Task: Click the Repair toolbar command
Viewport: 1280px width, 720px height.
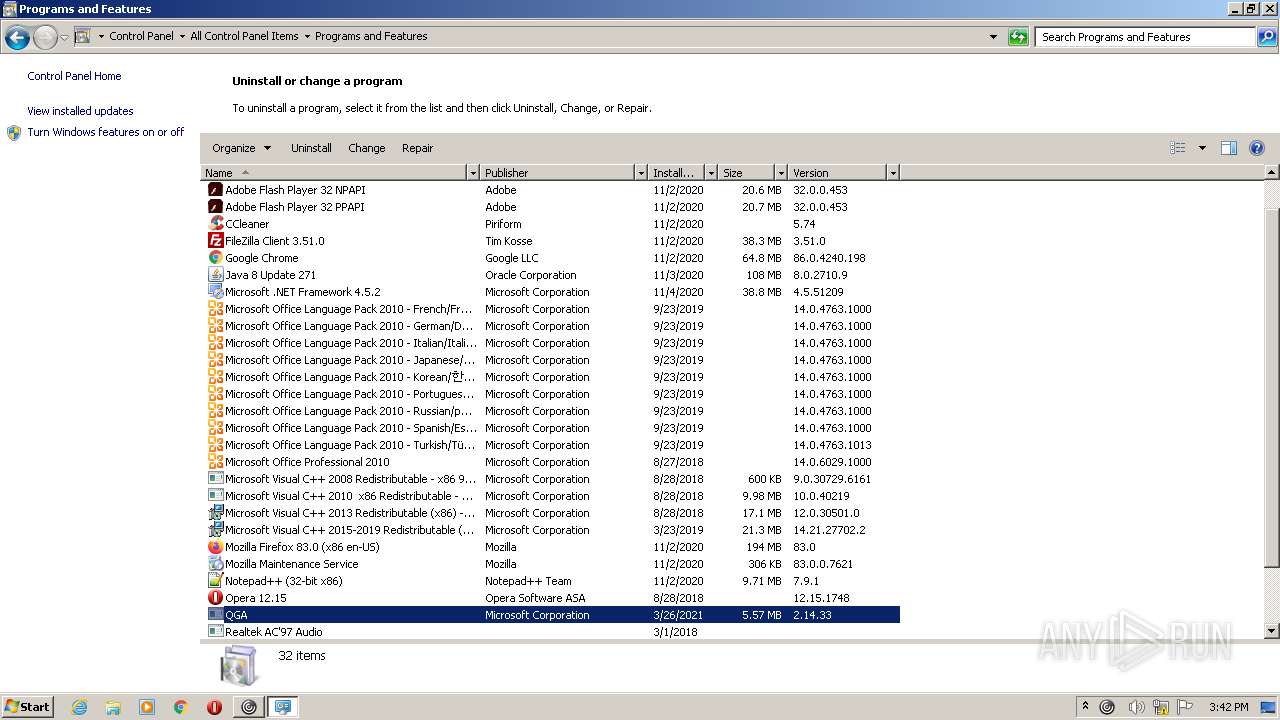Action: [417, 148]
